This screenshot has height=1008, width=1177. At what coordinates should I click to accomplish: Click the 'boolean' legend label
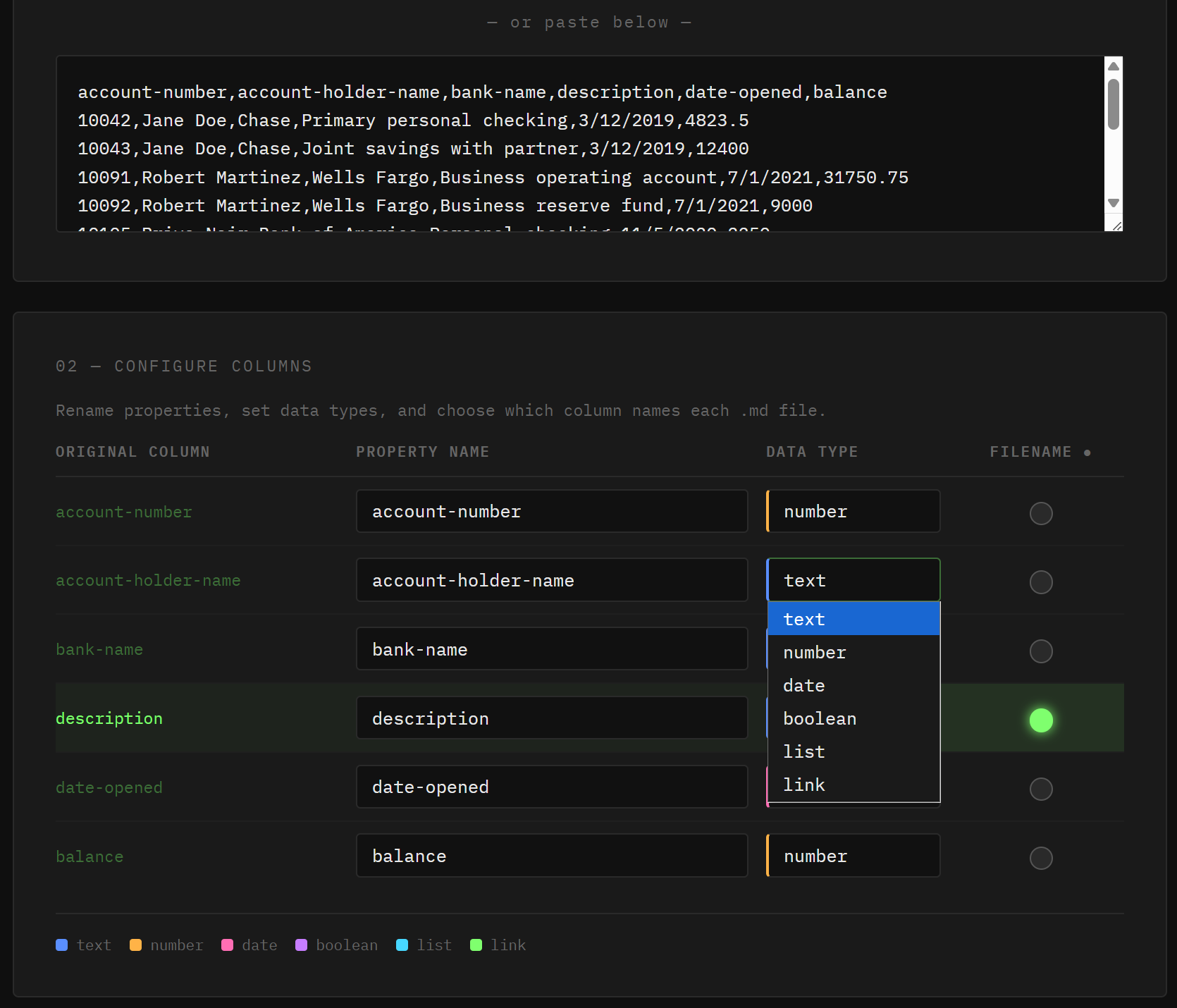pos(347,945)
